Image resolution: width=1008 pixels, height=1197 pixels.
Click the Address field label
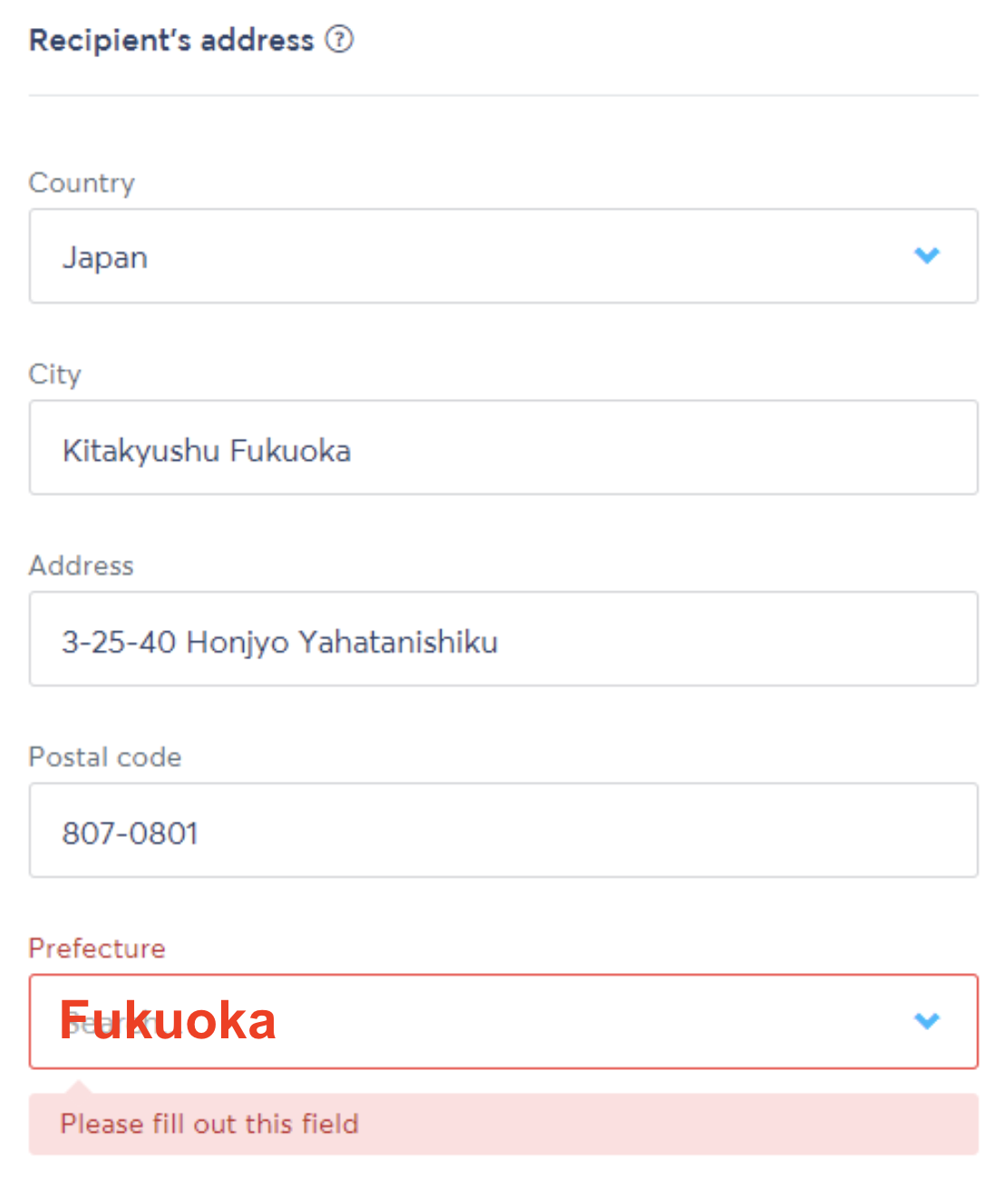pyautogui.click(x=82, y=566)
